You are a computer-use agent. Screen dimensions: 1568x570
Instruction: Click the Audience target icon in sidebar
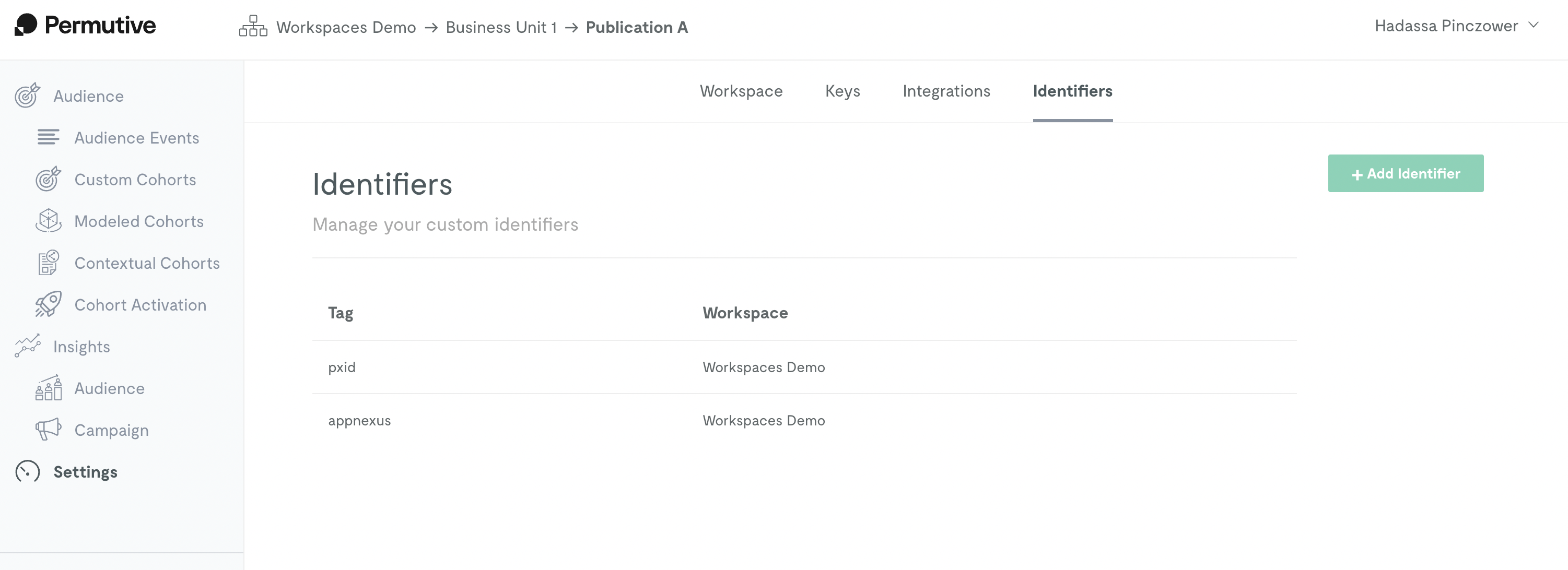point(27,96)
